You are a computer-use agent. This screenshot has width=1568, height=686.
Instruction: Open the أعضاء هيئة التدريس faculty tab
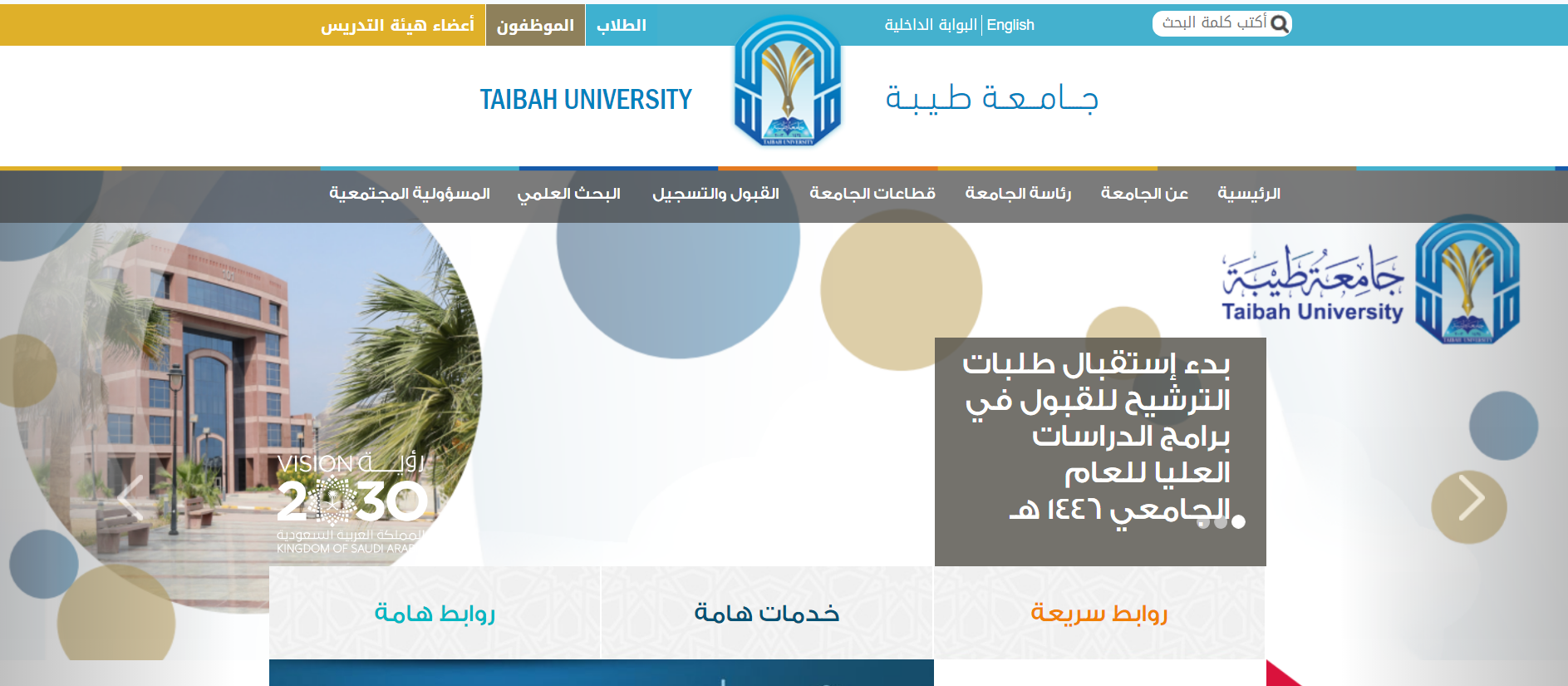(397, 25)
